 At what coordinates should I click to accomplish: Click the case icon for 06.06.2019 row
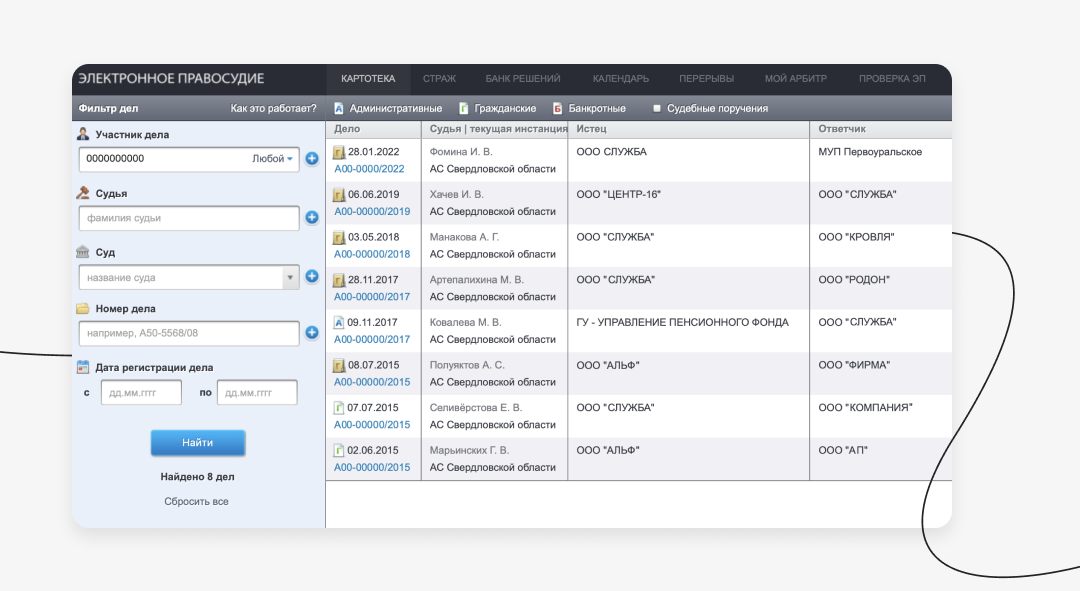(338, 195)
